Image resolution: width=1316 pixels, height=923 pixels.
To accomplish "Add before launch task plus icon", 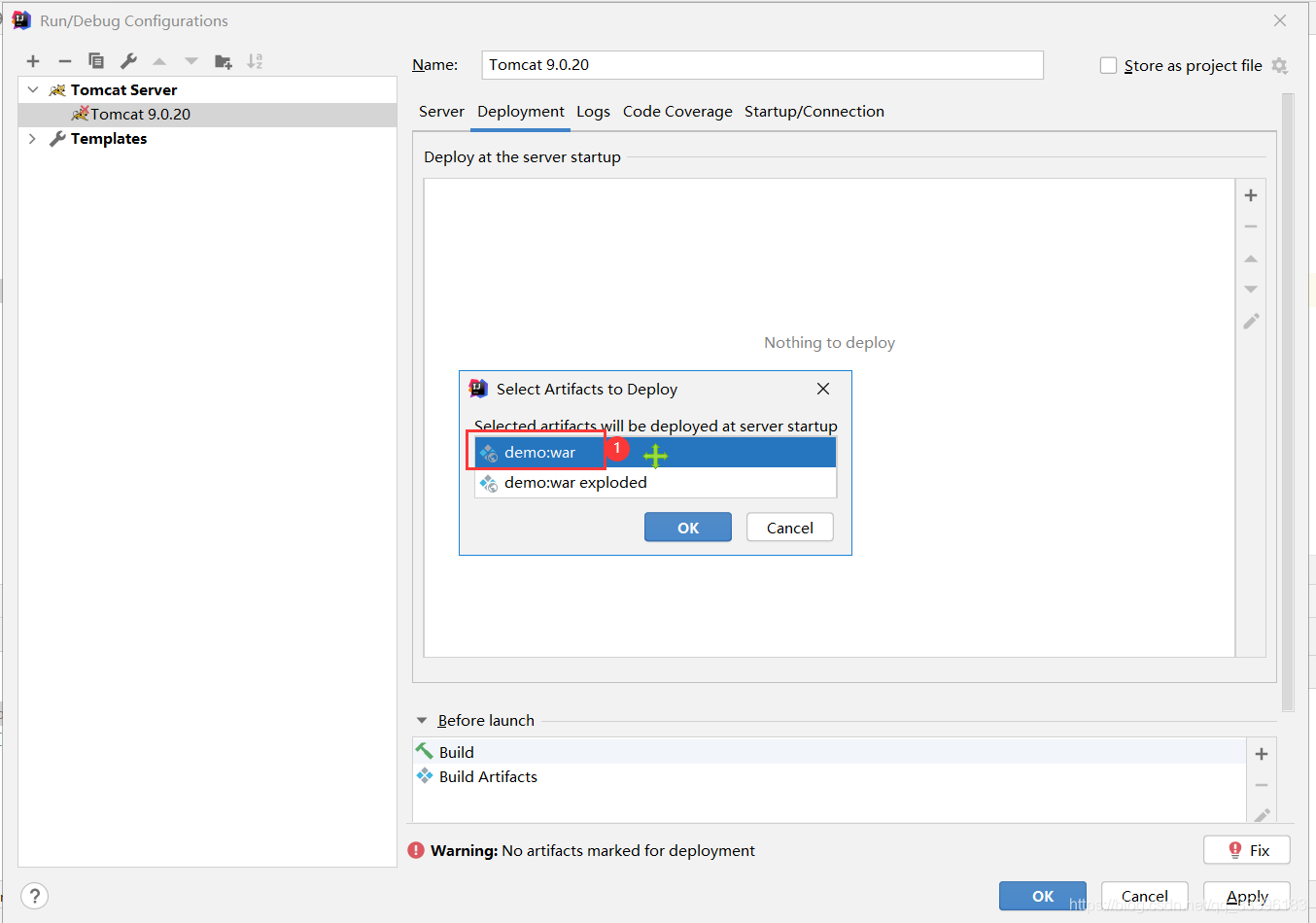I will [x=1262, y=754].
